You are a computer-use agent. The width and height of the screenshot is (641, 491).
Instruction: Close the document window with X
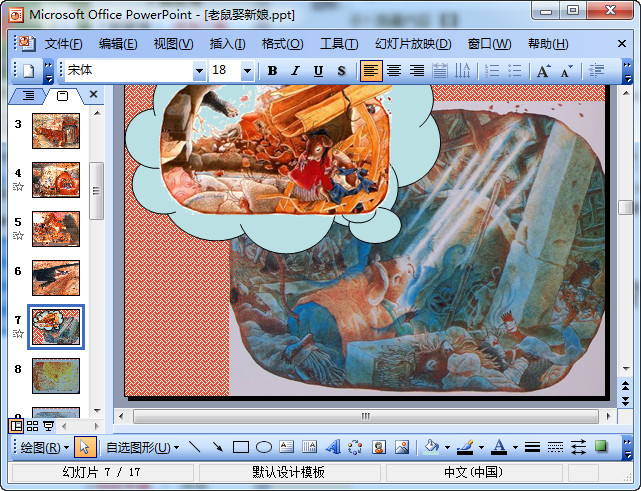point(622,43)
